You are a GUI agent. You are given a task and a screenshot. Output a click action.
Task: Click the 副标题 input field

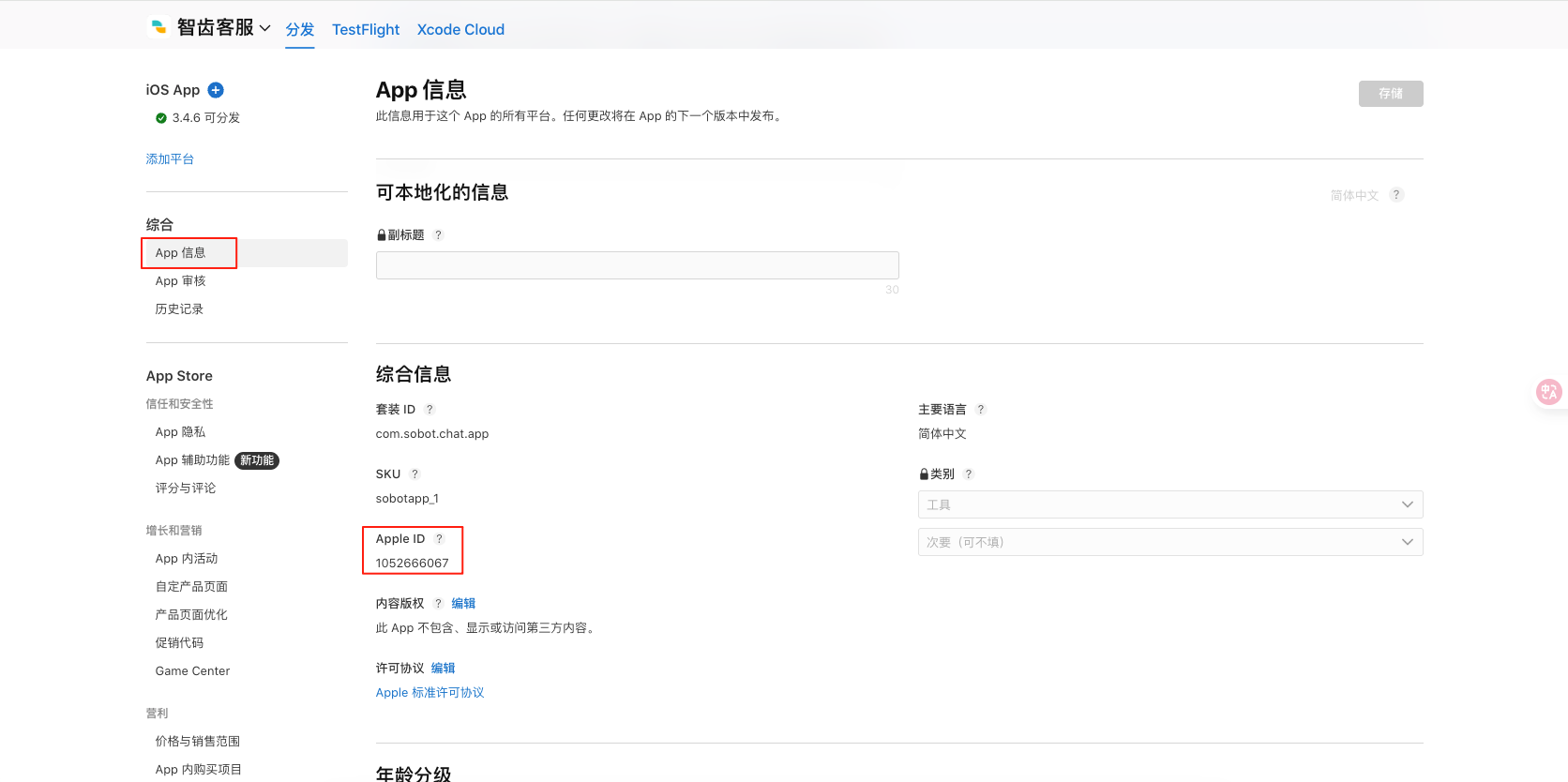(638, 265)
